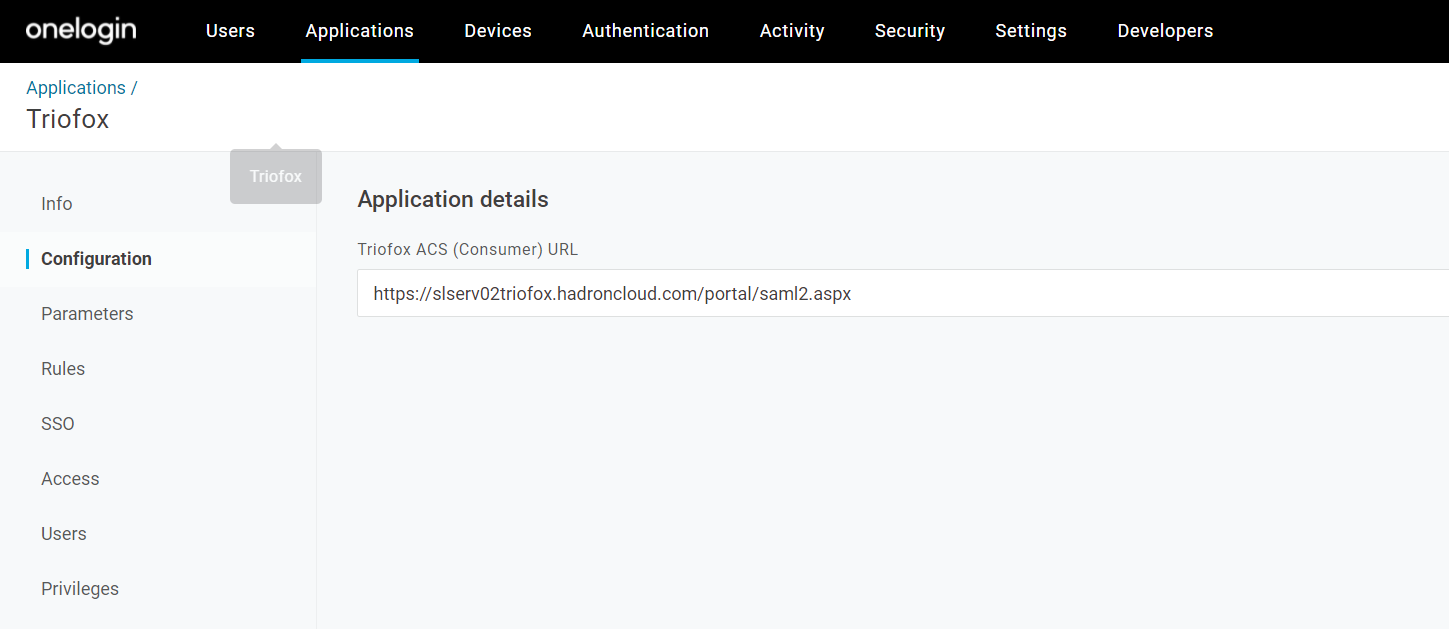This screenshot has width=1449, height=629.
Task: Open the Developers top menu
Action: pos(1165,31)
